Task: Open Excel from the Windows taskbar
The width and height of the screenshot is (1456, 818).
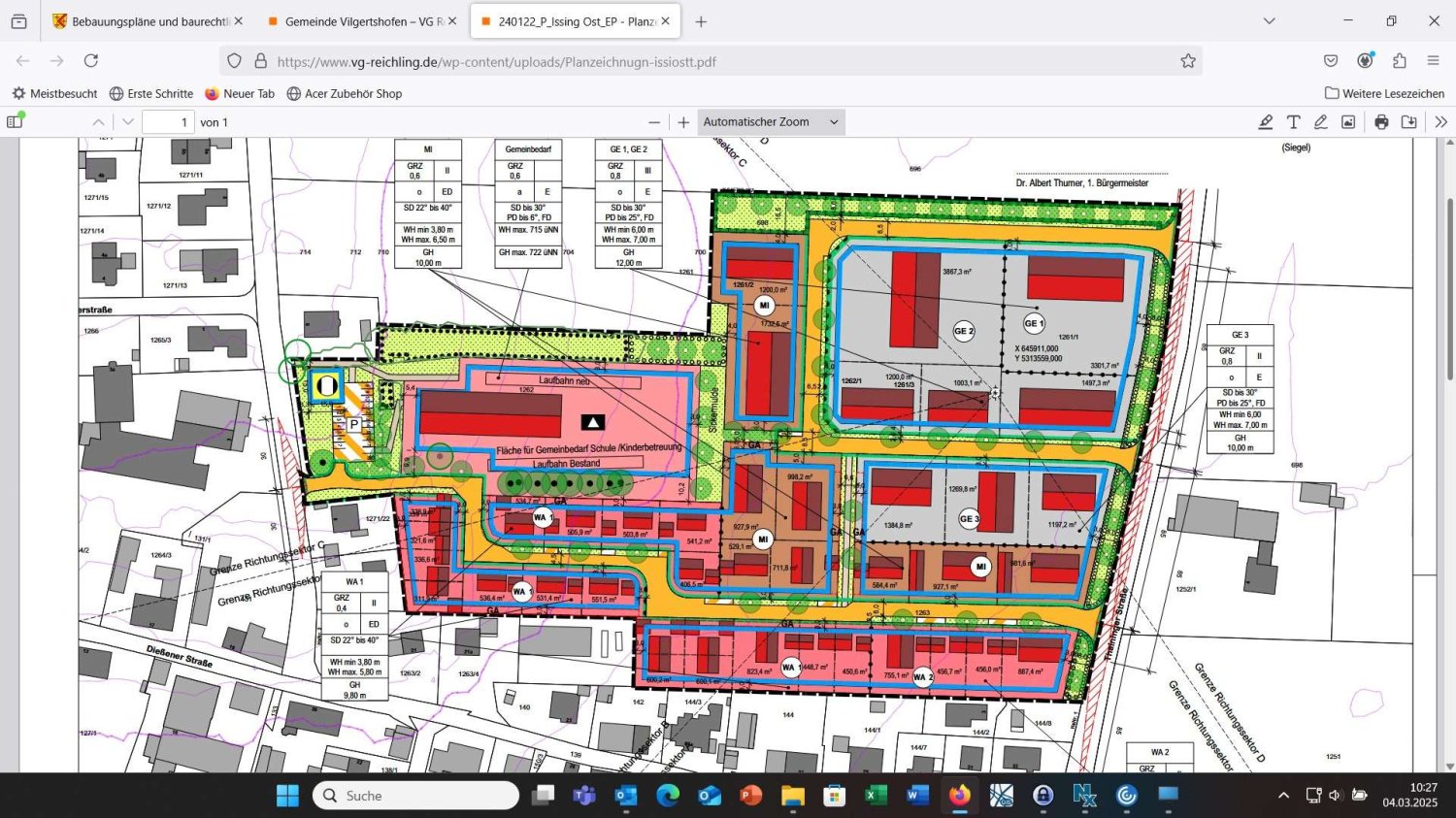Action: [876, 796]
